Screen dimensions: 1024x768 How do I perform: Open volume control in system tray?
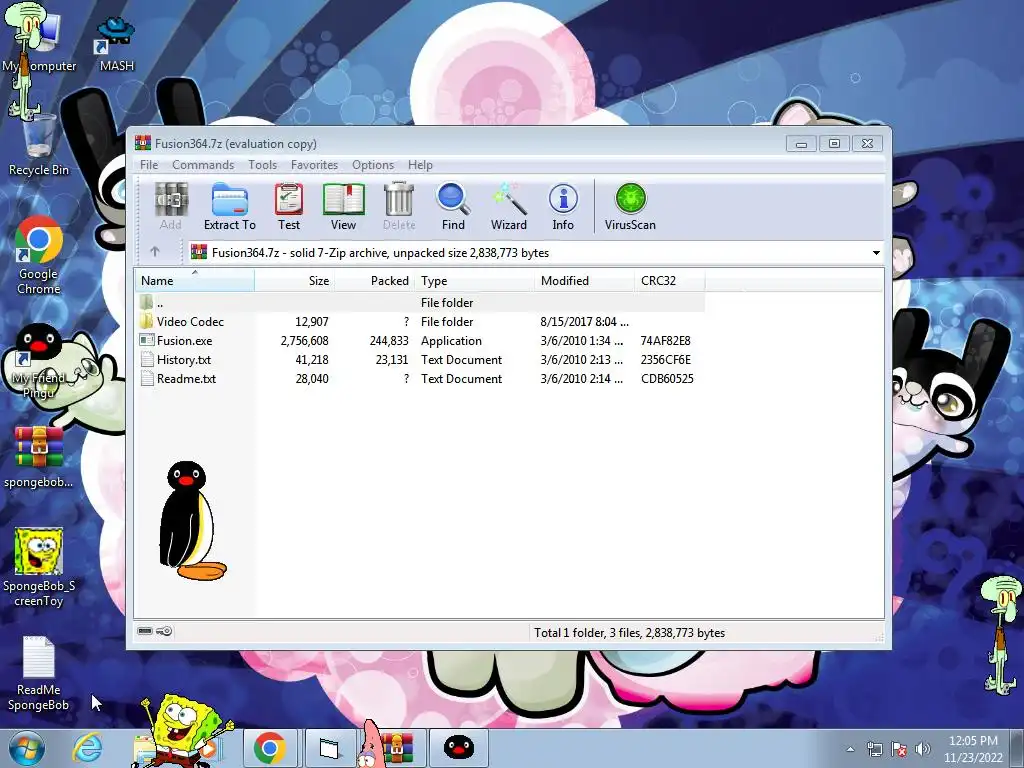point(923,749)
